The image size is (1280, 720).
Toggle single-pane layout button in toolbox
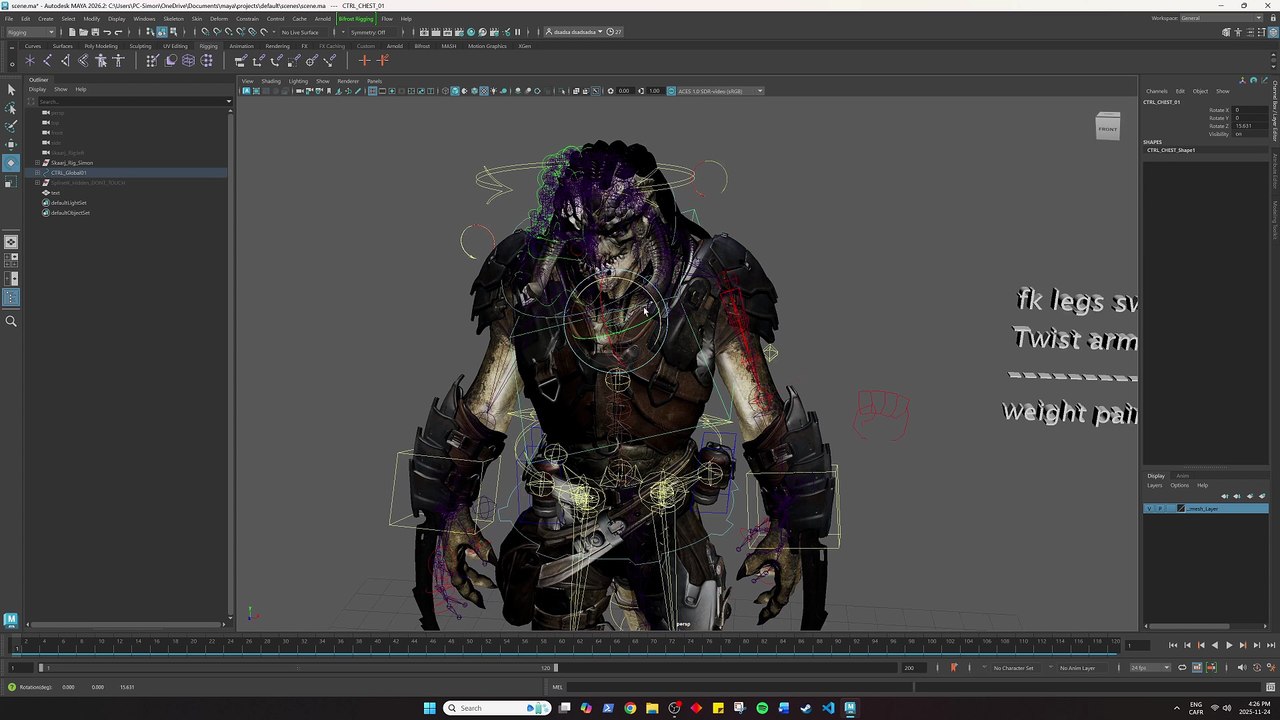click(11, 242)
